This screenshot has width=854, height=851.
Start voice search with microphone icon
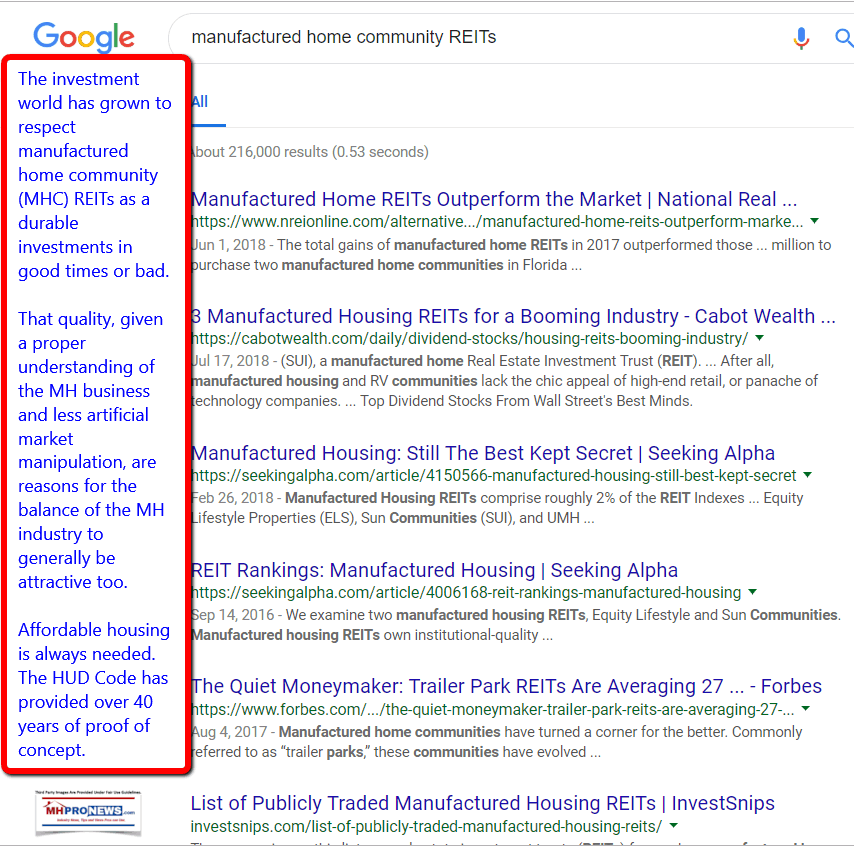click(x=801, y=38)
